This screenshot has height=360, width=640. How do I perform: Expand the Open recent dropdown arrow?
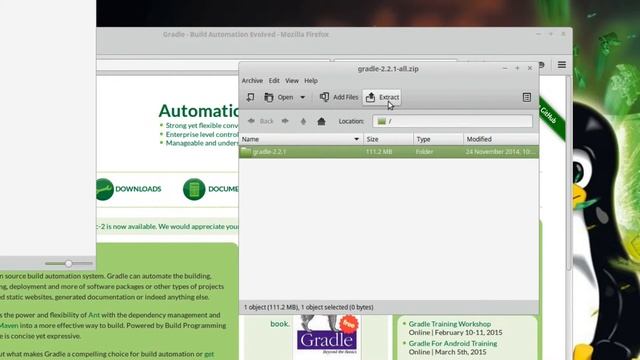(x=302, y=97)
